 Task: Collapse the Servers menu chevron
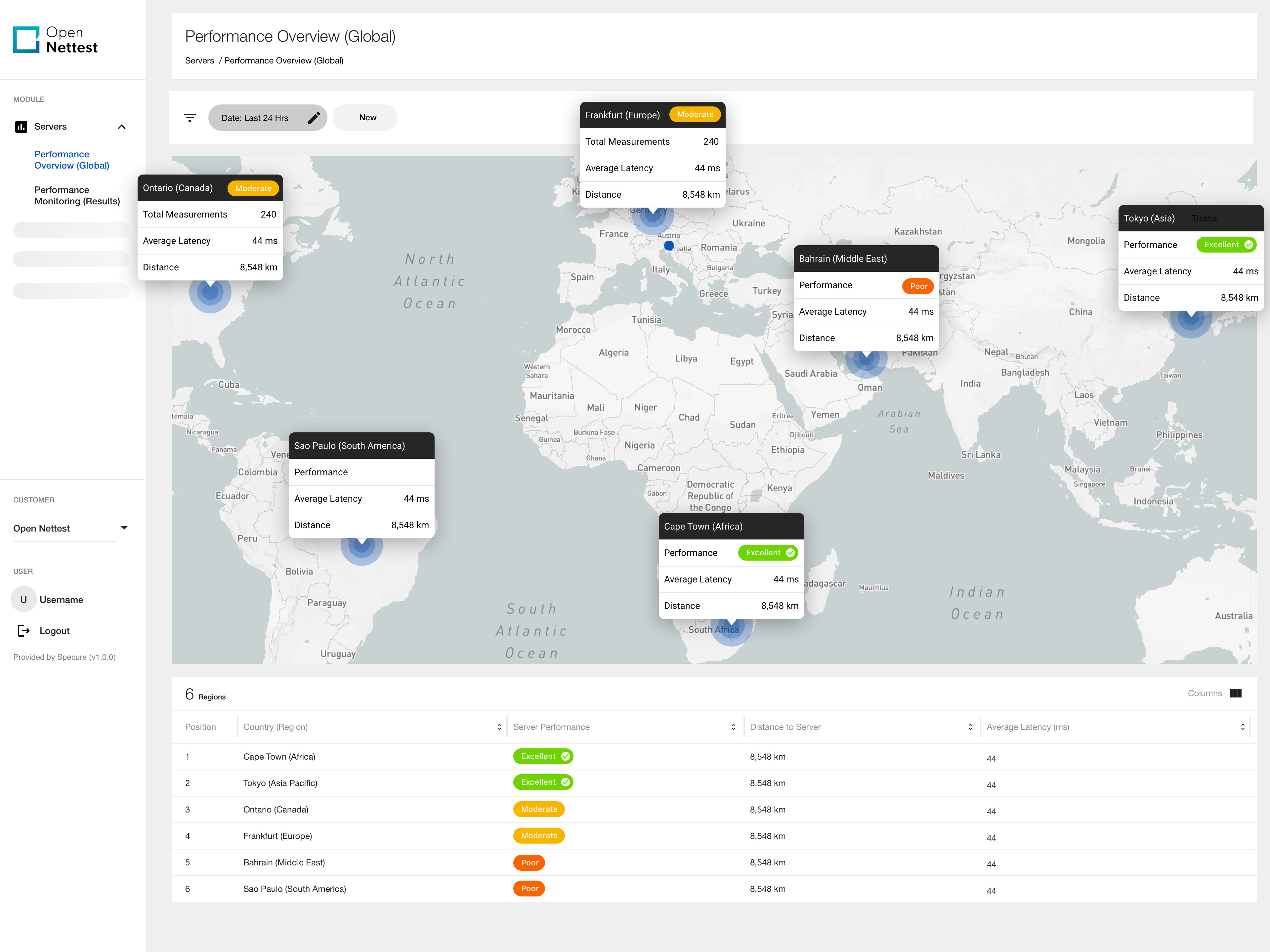point(122,127)
